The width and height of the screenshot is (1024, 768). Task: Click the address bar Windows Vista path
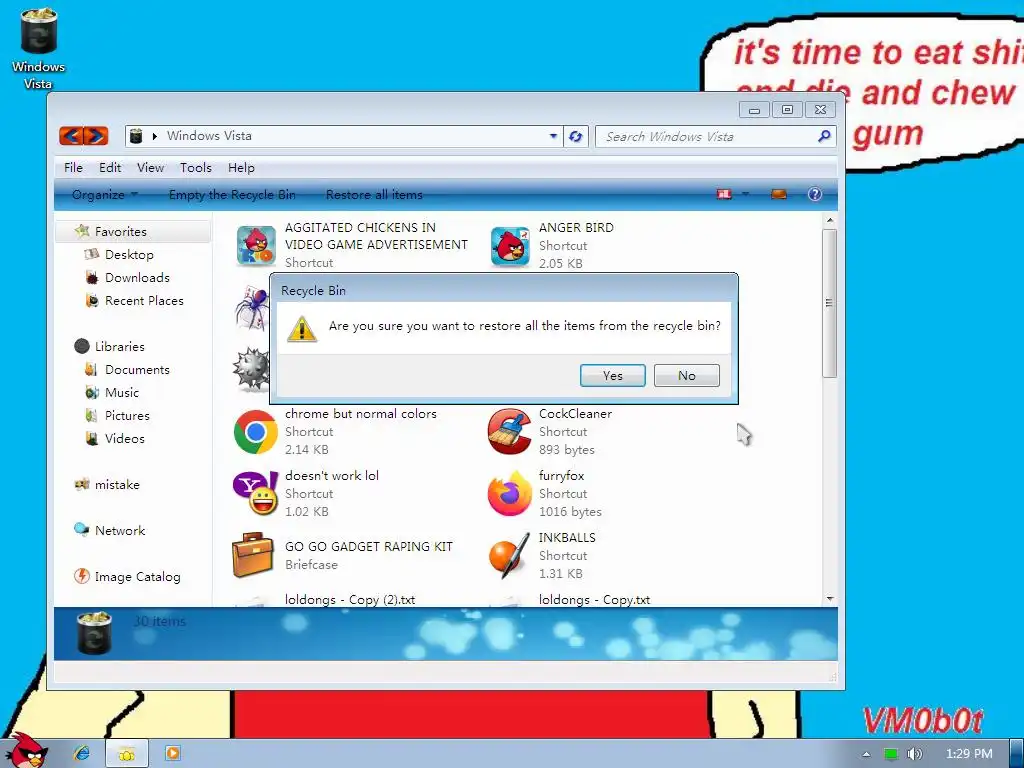click(209, 136)
